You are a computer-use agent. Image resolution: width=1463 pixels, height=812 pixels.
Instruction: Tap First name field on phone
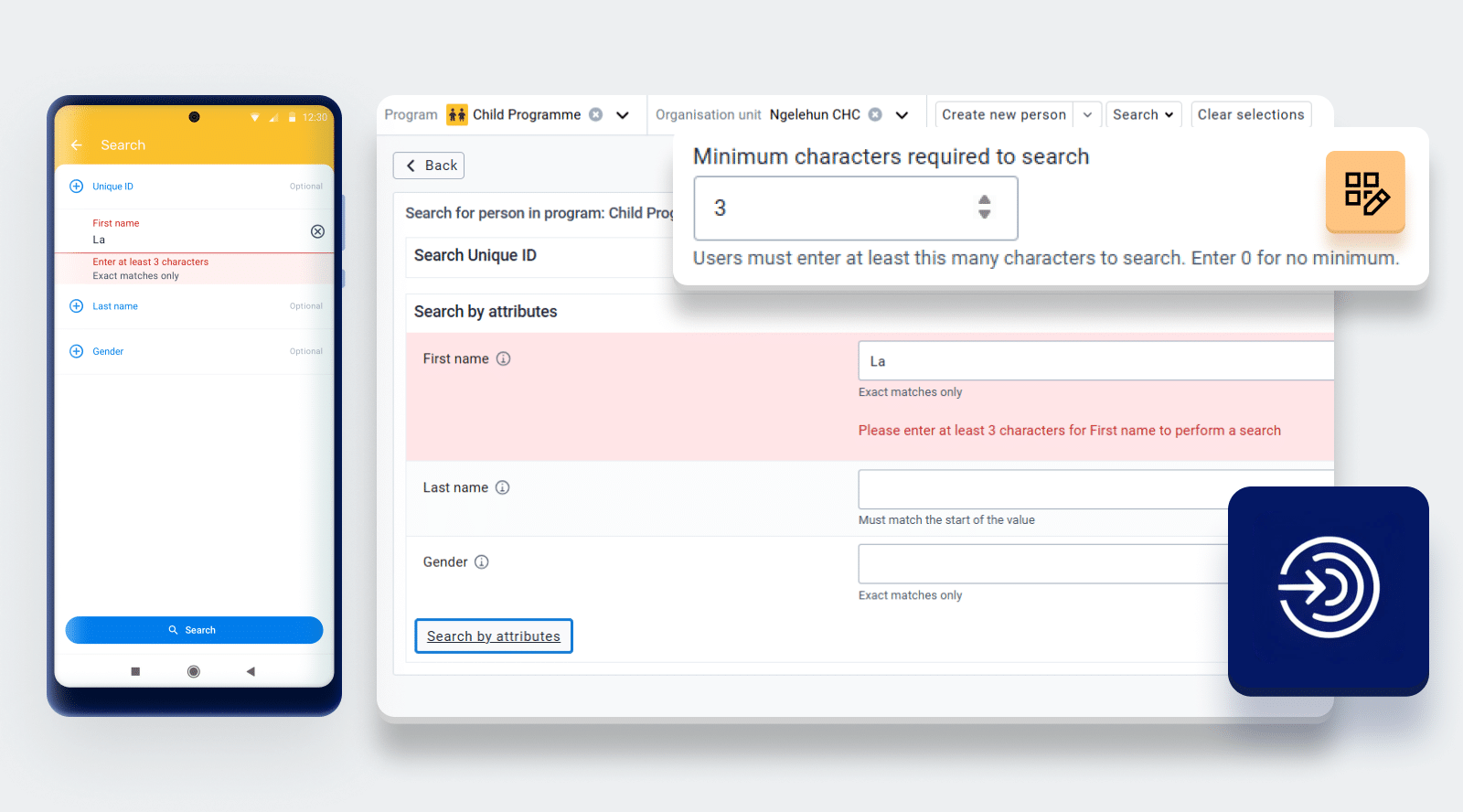[x=194, y=231]
